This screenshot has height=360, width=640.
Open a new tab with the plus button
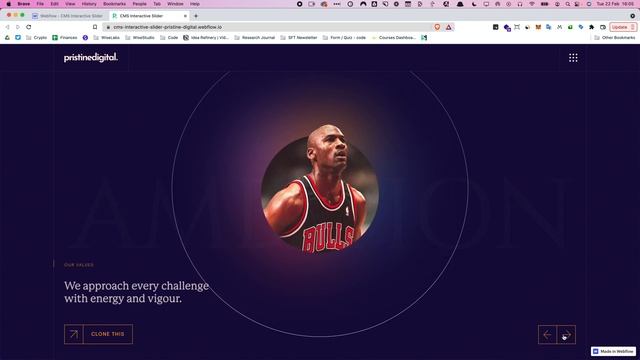pyautogui.click(x=196, y=16)
